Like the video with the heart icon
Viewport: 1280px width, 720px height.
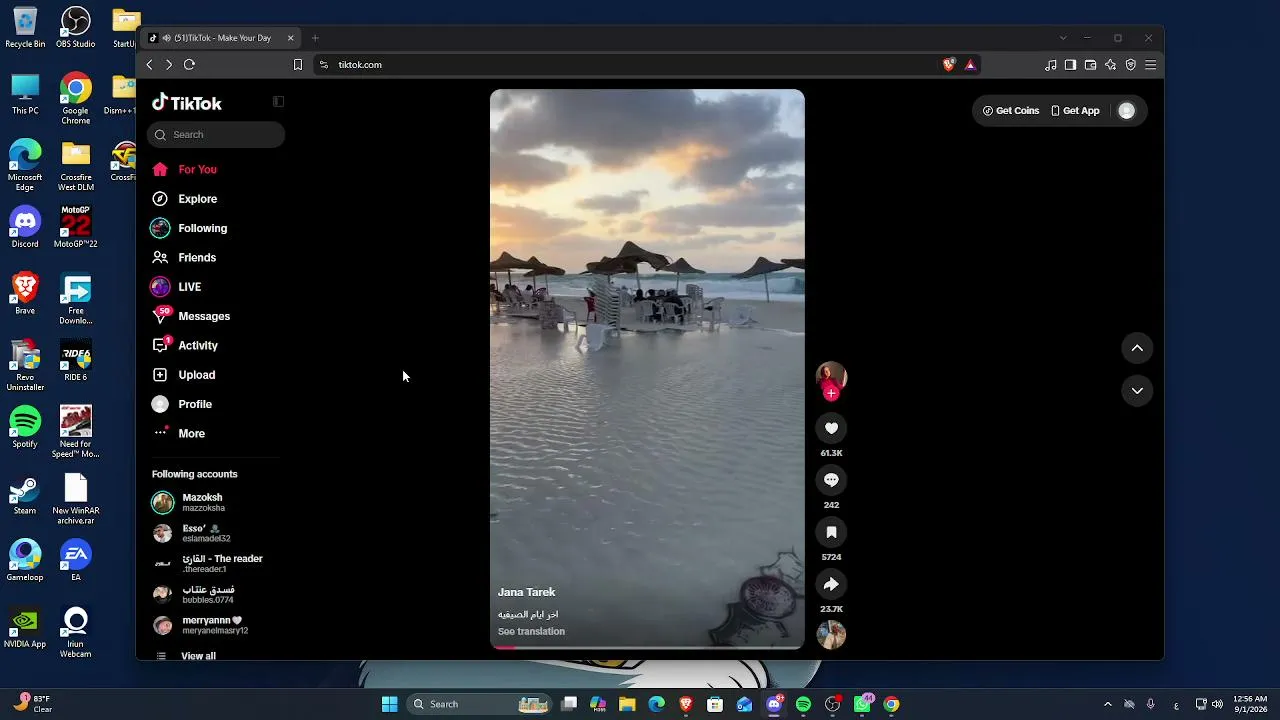click(831, 428)
